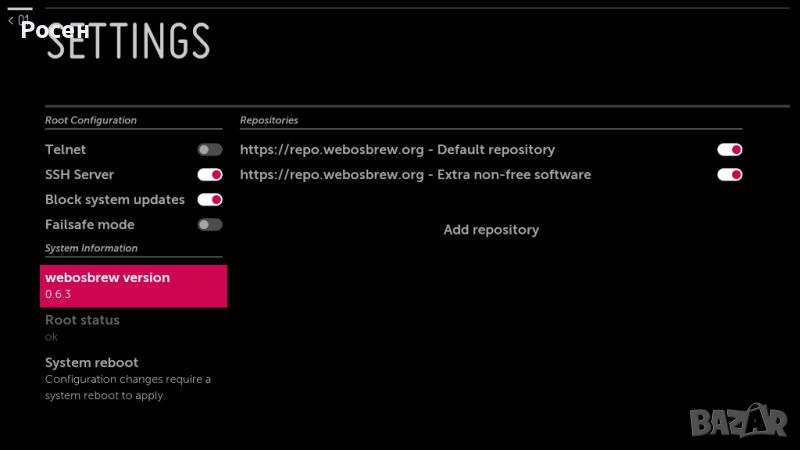Screen dimensions: 800x450
Task: Select the webosbrew version entry
Action: point(133,286)
